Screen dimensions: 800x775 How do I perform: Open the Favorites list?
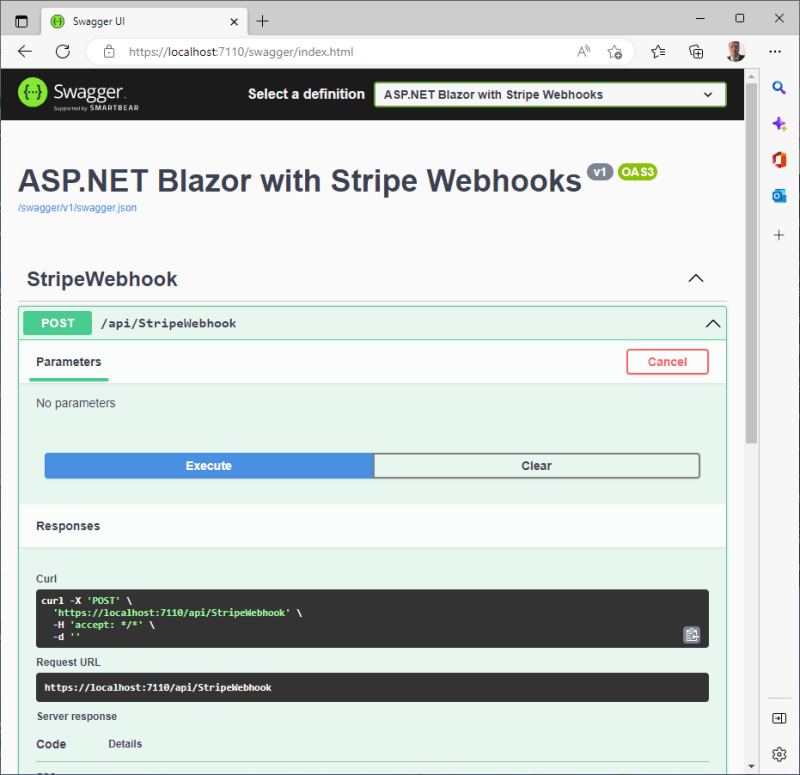[x=658, y=52]
